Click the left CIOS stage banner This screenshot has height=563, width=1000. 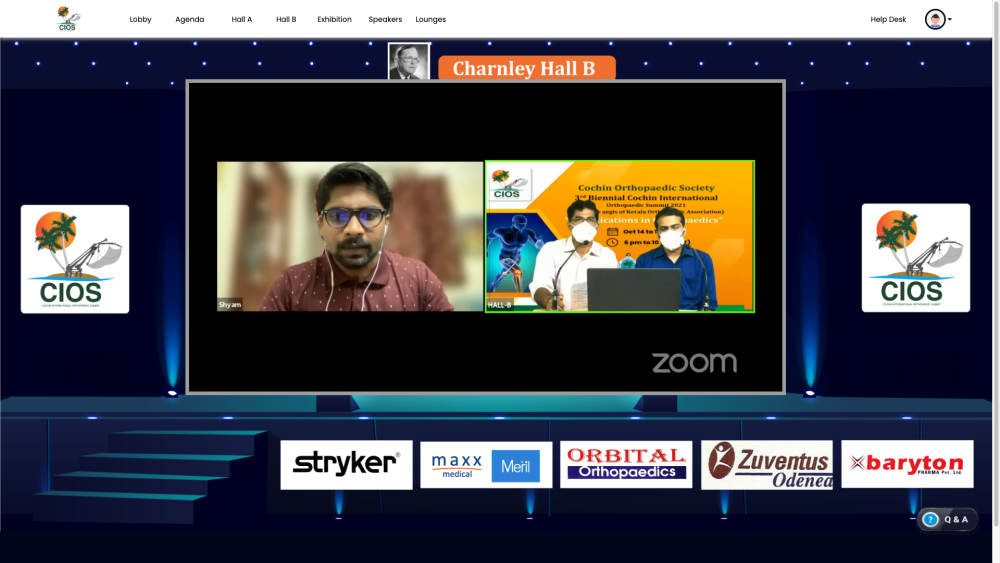tap(75, 259)
